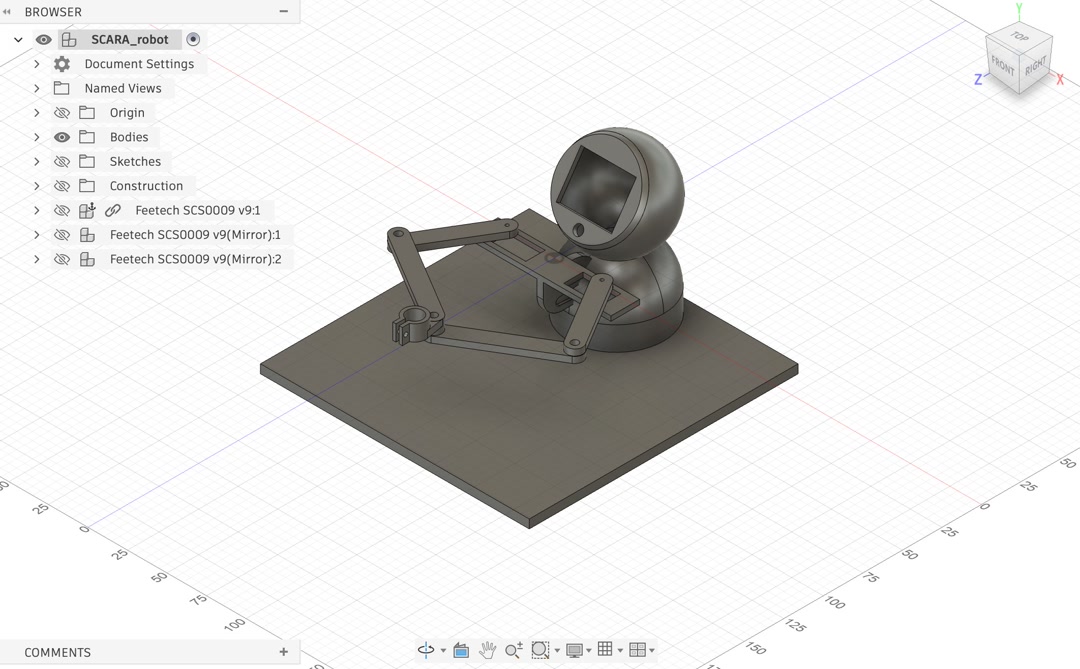
Task: Select SCARA_robot label in browser
Action: click(x=129, y=40)
